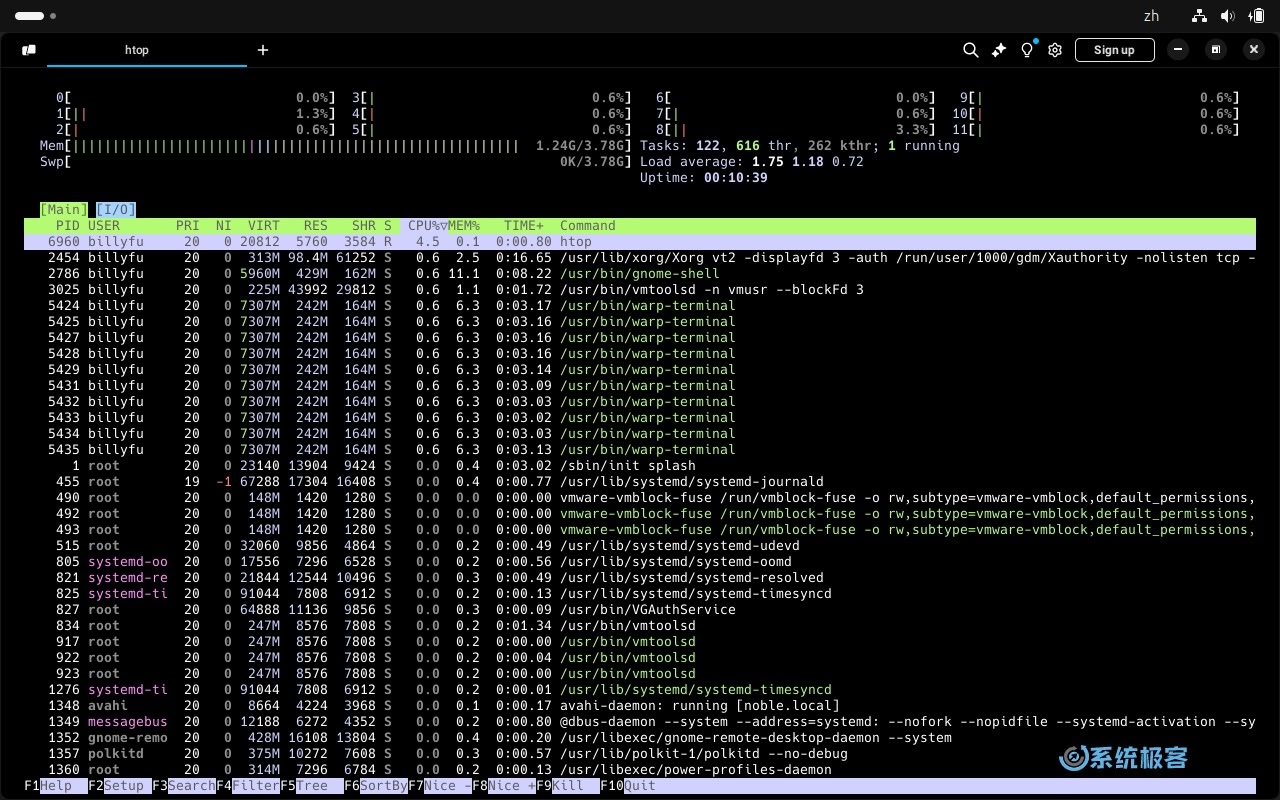Switch to htop's I/O screen tab
This screenshot has width=1280, height=800.
pyautogui.click(x=116, y=210)
